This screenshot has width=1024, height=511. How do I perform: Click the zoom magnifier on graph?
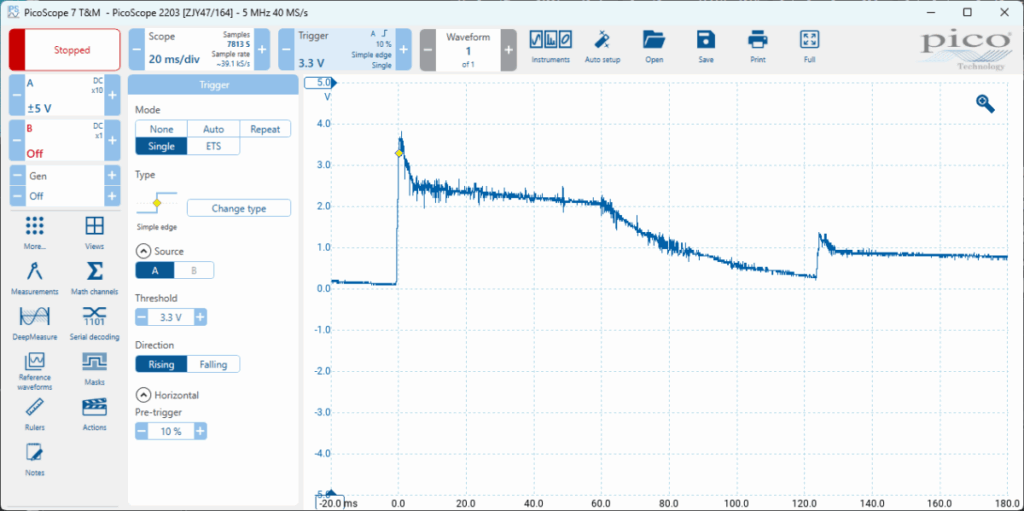point(985,103)
